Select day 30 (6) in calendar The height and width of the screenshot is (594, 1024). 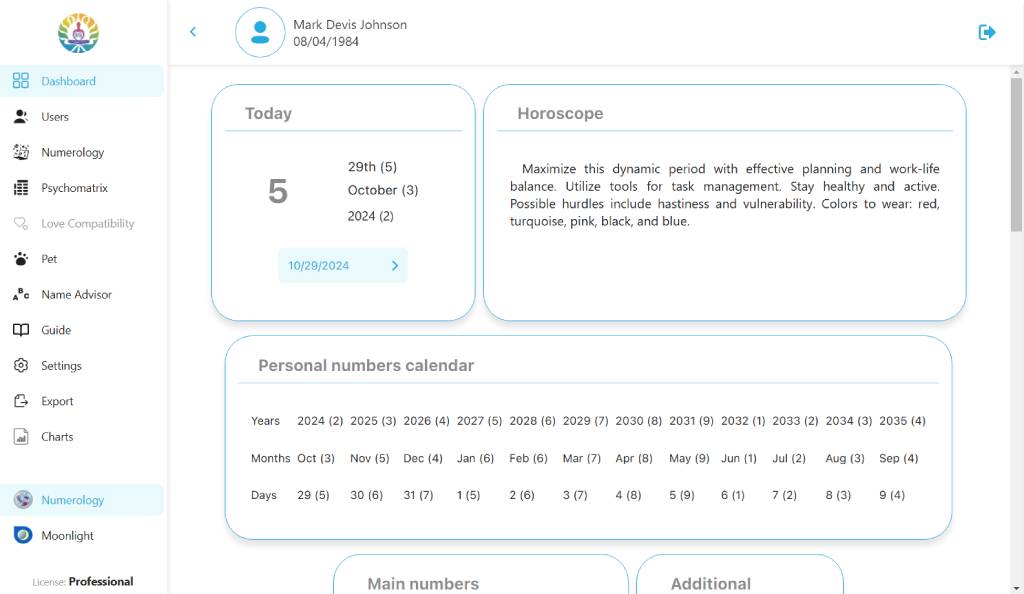coord(366,495)
